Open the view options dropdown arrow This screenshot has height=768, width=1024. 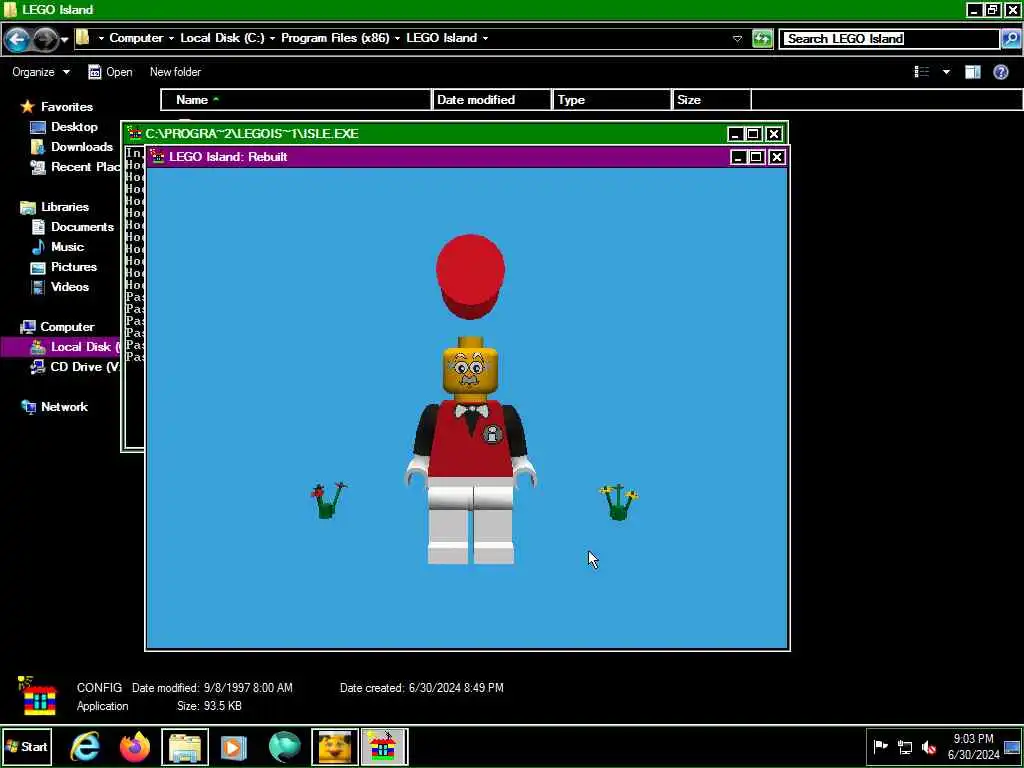click(x=946, y=72)
